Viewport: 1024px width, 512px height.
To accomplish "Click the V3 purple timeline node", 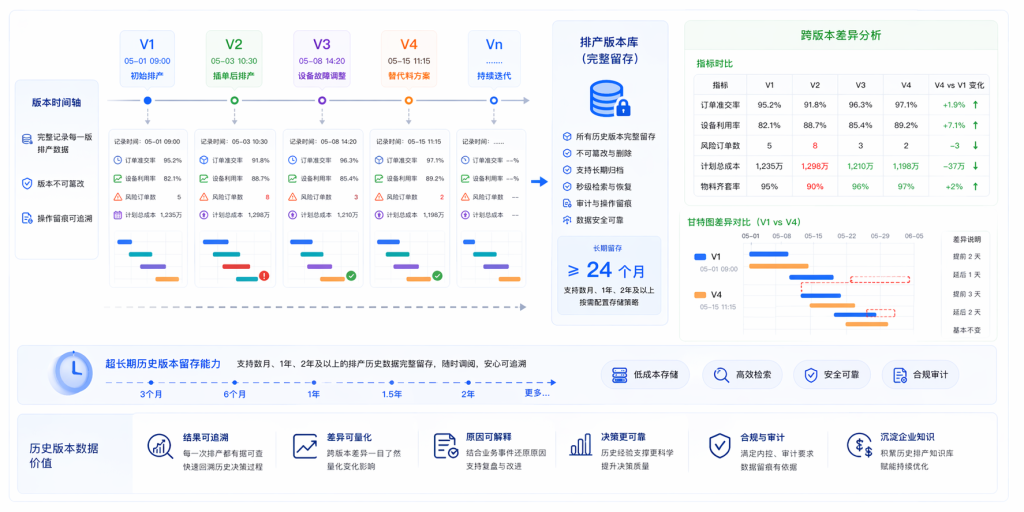I will [321, 101].
